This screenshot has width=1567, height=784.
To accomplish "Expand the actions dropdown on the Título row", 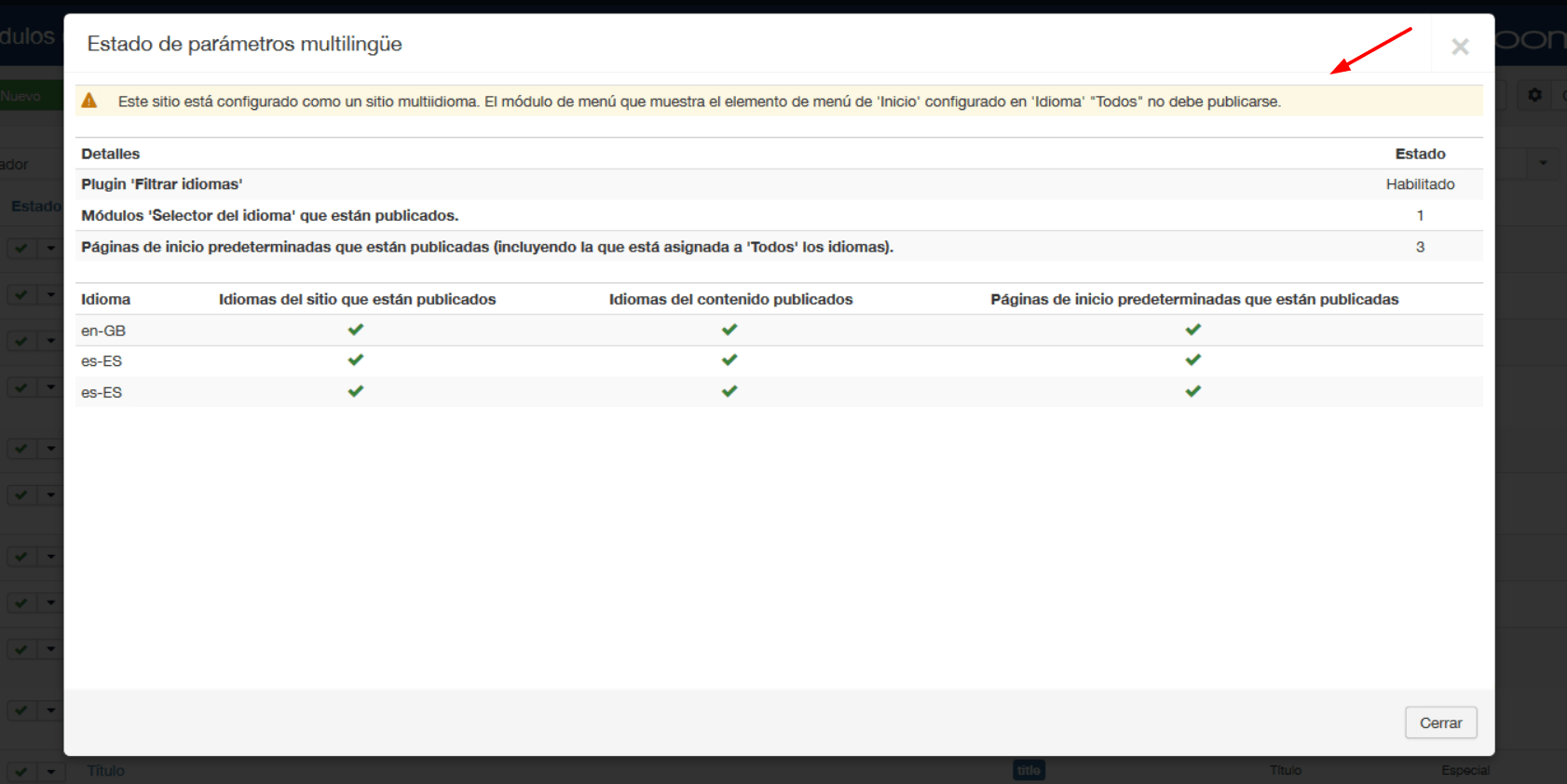I will pyautogui.click(x=51, y=771).
